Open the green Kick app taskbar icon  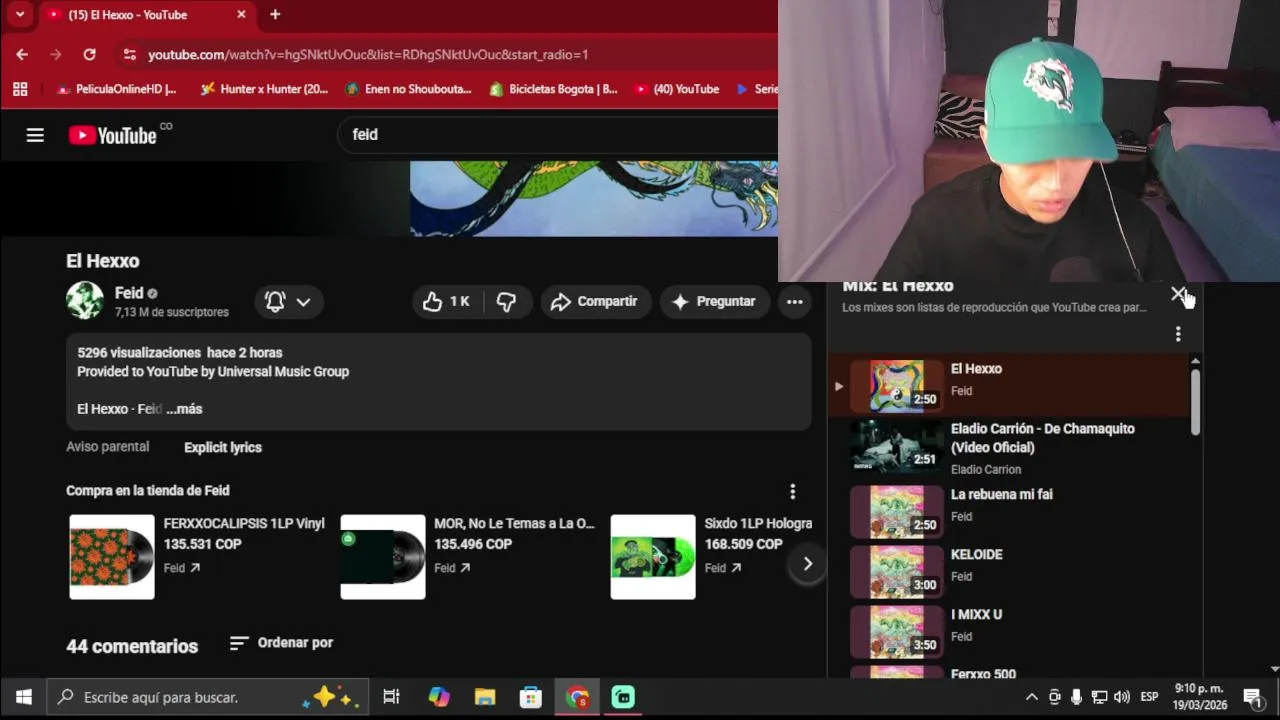click(623, 697)
